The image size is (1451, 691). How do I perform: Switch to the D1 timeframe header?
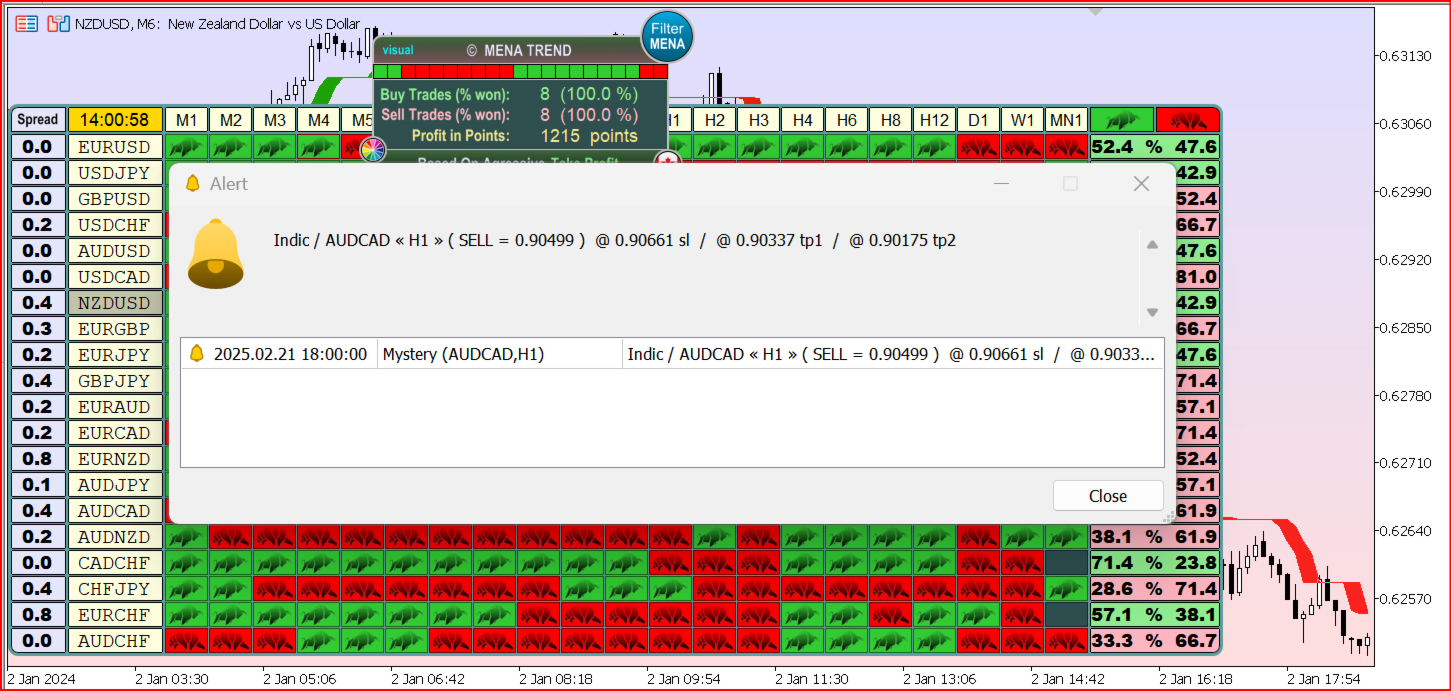(977, 120)
